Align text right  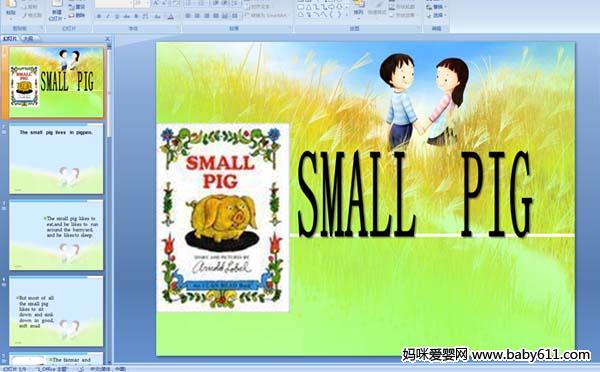207,16
